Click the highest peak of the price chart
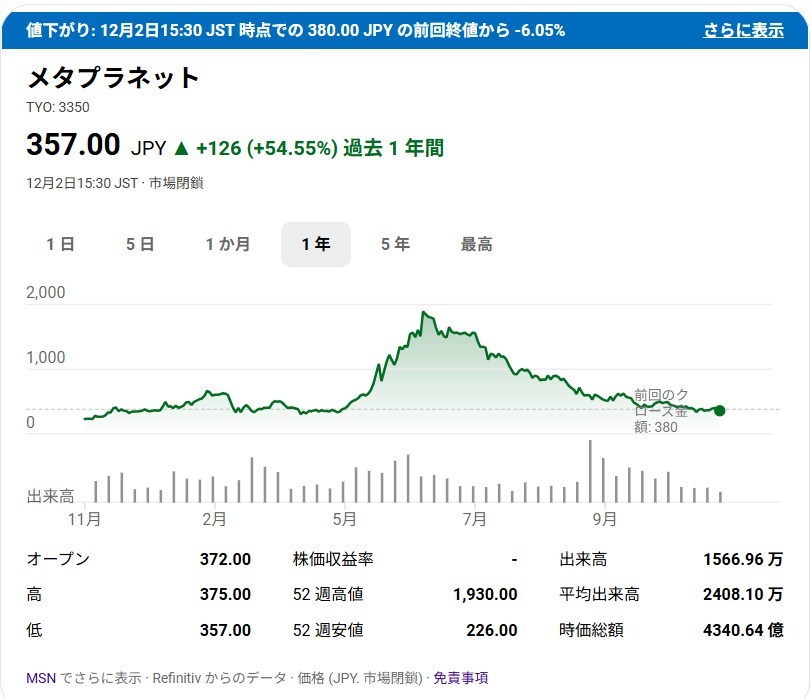Image resolution: width=812 pixels, height=699 pixels. click(424, 313)
